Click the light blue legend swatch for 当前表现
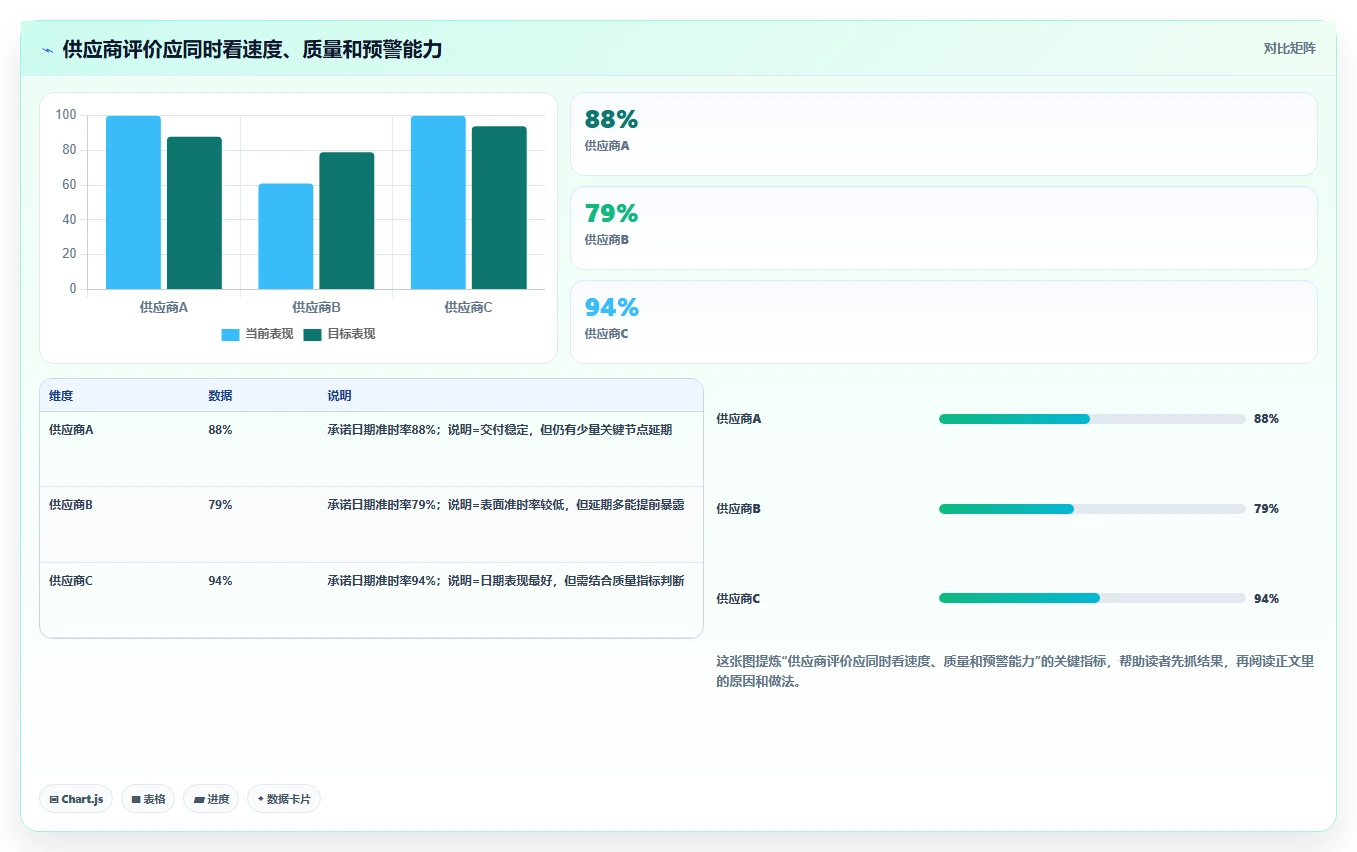The image size is (1357, 852). [x=230, y=334]
